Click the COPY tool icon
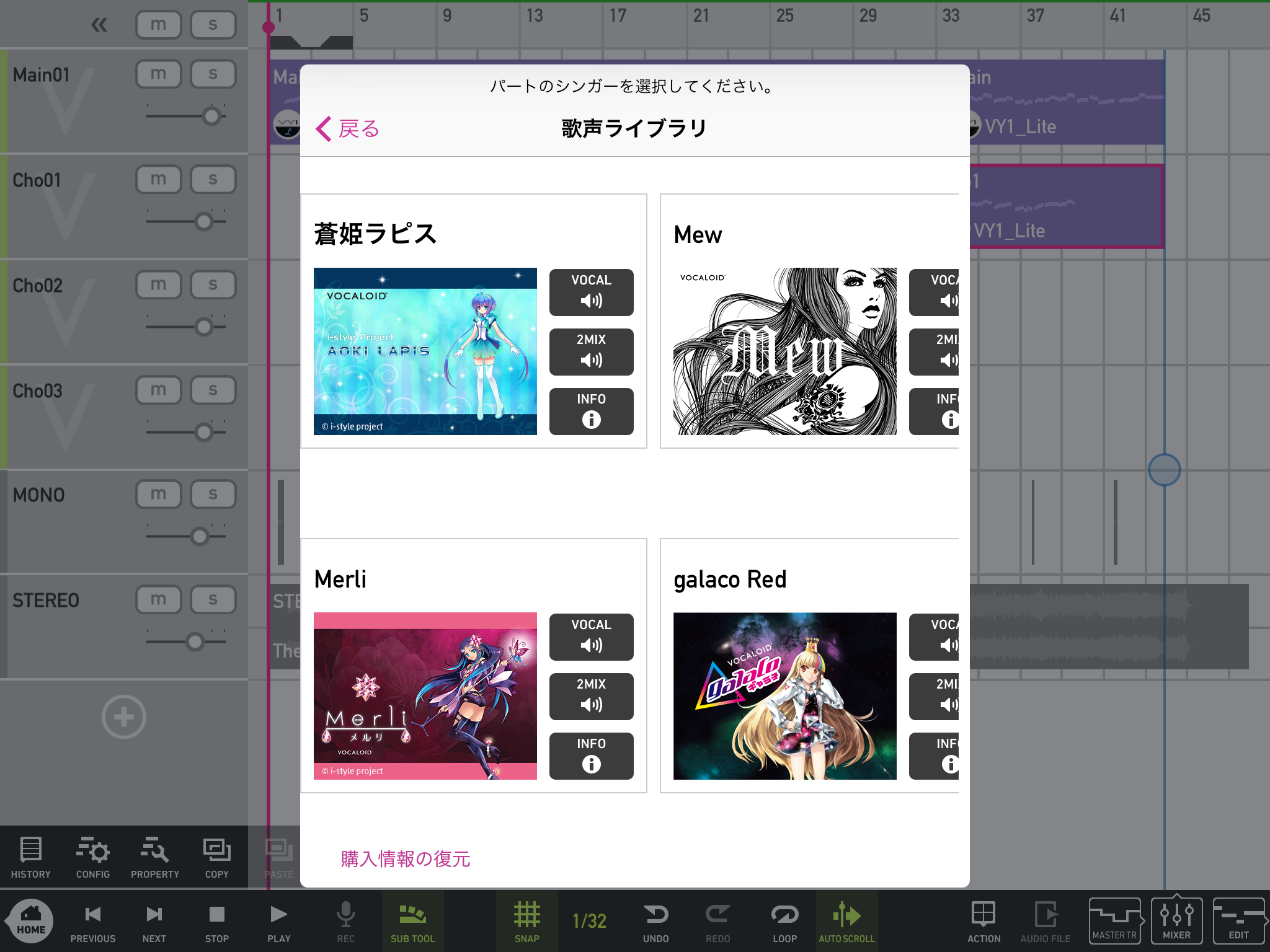The height and width of the screenshot is (952, 1270). [217, 858]
